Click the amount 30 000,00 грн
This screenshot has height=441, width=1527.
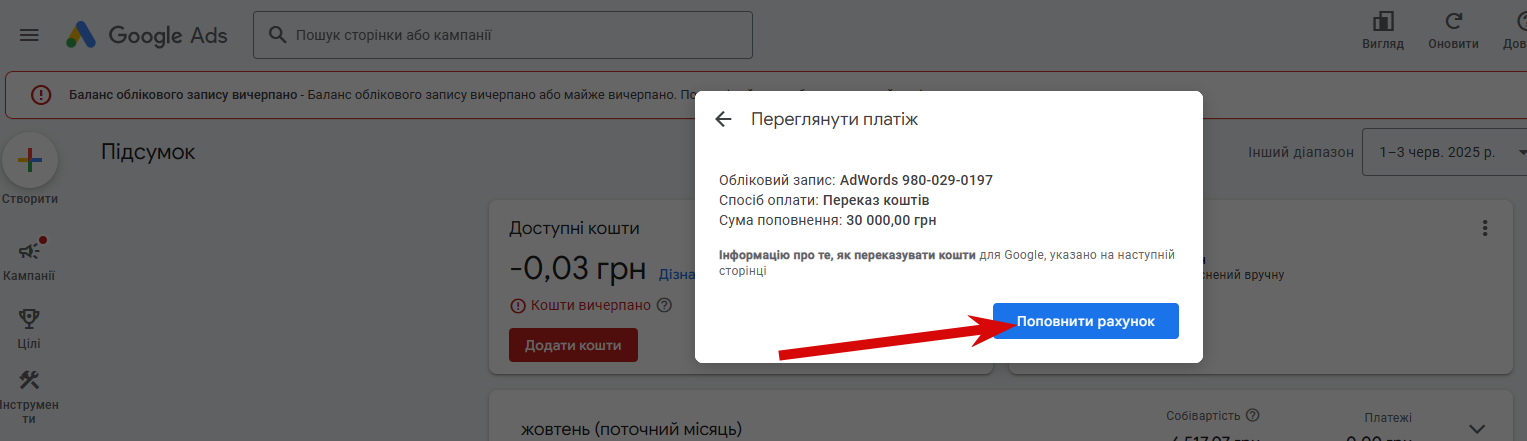coord(891,220)
